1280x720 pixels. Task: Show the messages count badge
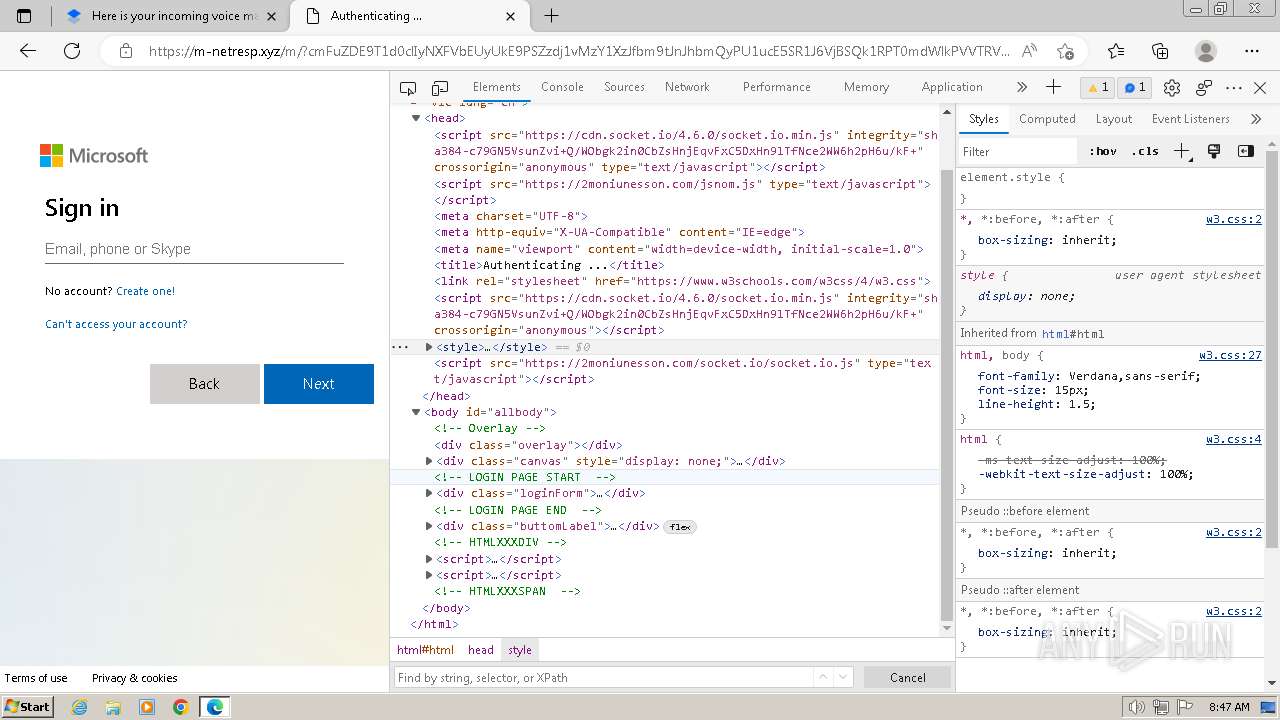[x=1135, y=88]
